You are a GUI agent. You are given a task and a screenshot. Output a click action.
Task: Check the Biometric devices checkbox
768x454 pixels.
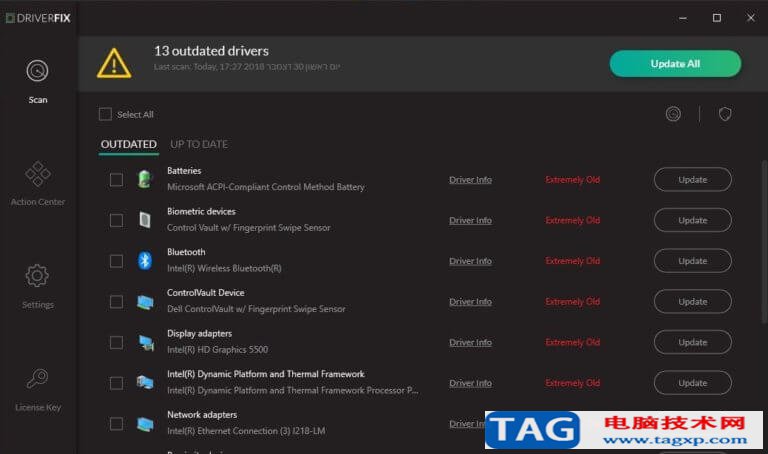coord(116,220)
